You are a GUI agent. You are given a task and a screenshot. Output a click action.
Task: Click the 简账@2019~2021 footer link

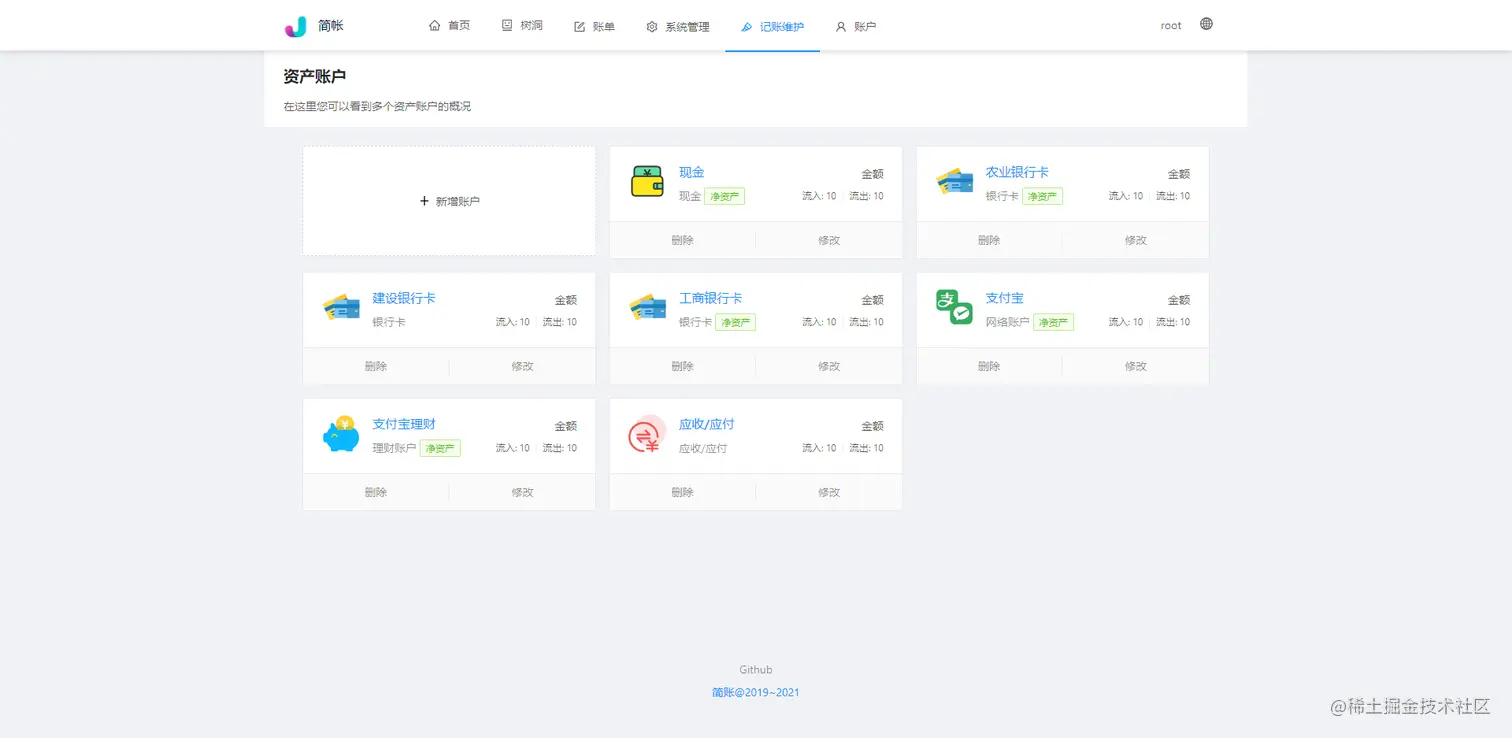click(x=756, y=692)
